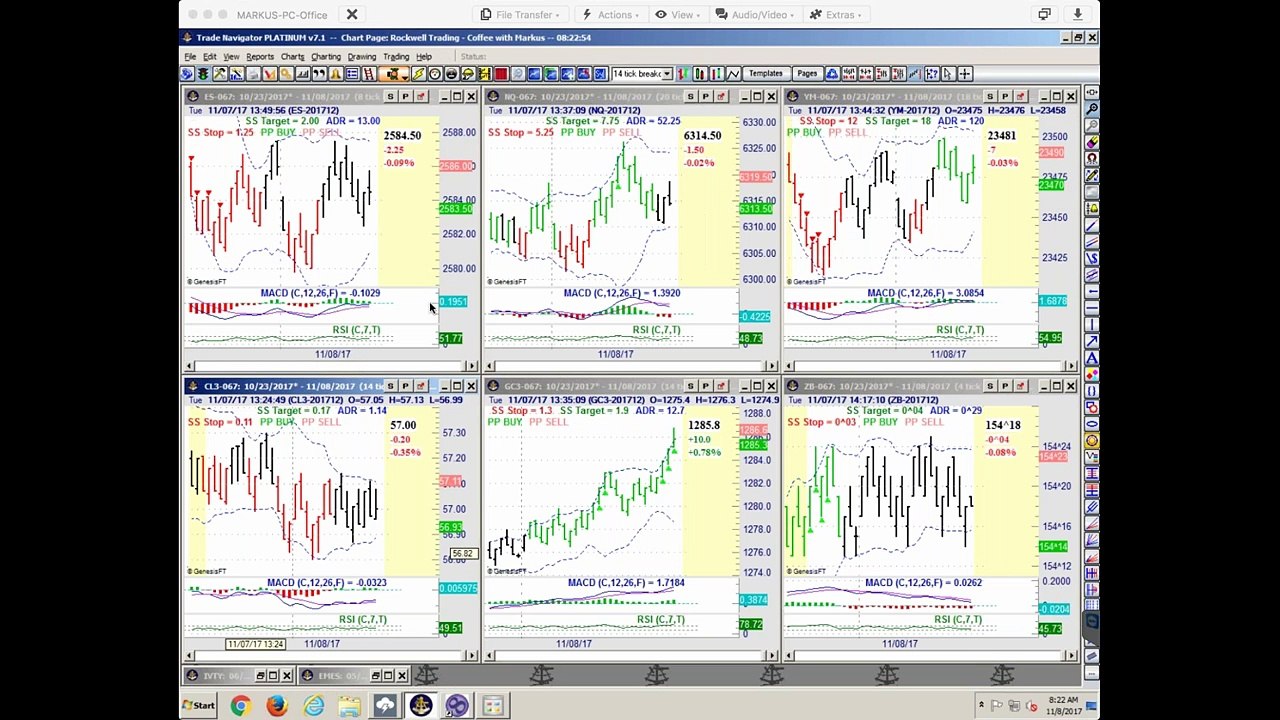1280x720 pixels.
Task: Click the S button on NQ-067 chart
Action: tap(690, 97)
